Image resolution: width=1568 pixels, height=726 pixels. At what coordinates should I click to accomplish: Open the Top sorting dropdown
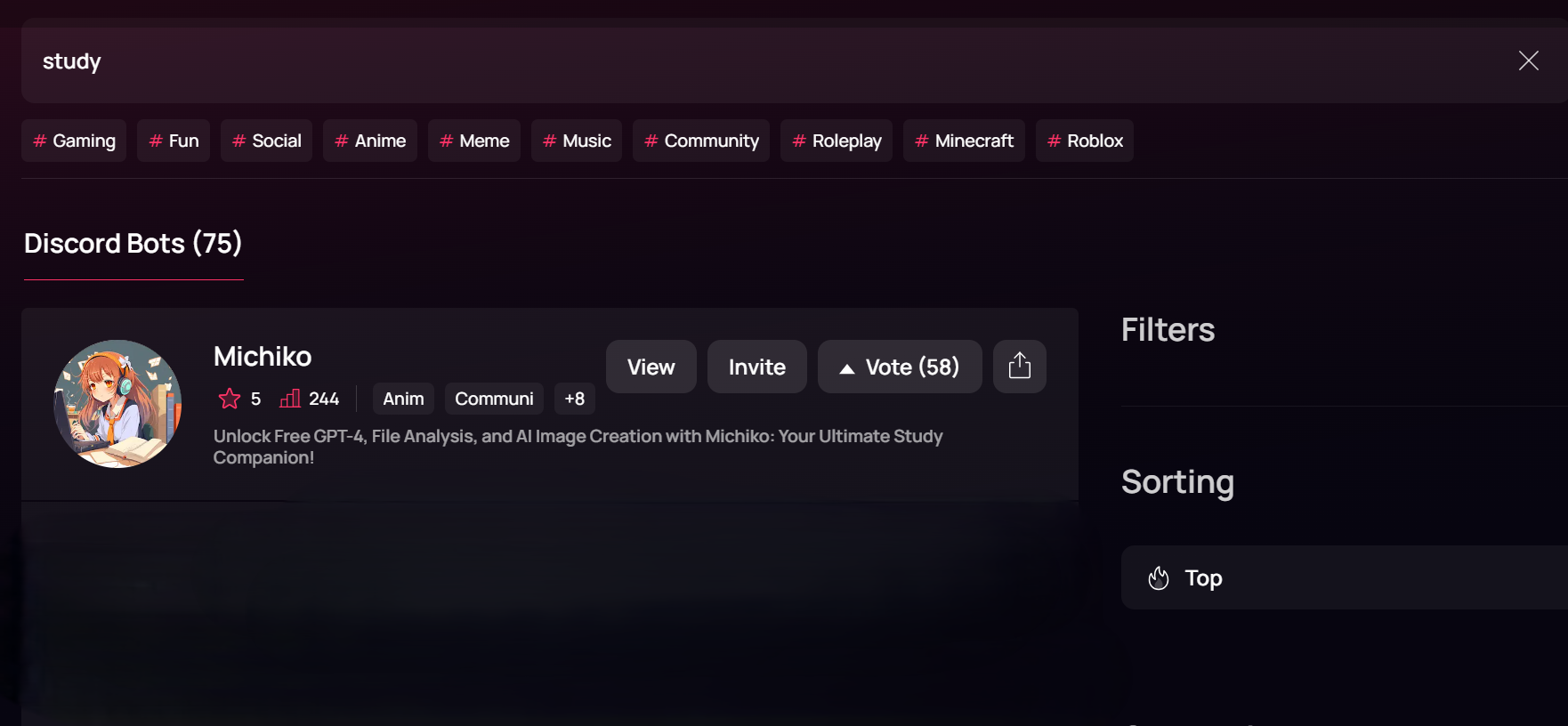coord(1344,578)
